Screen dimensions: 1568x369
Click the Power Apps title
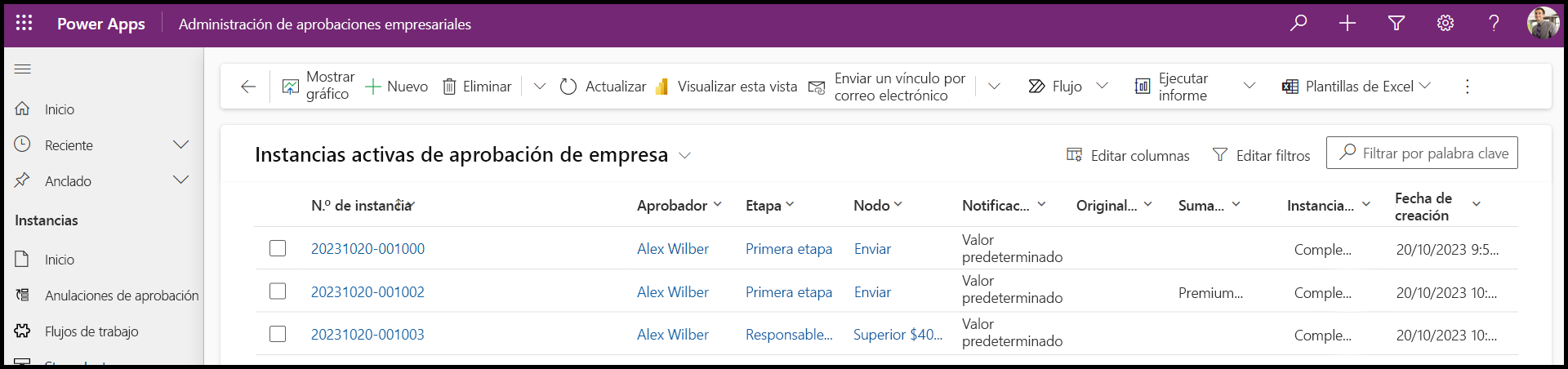pyautogui.click(x=101, y=24)
